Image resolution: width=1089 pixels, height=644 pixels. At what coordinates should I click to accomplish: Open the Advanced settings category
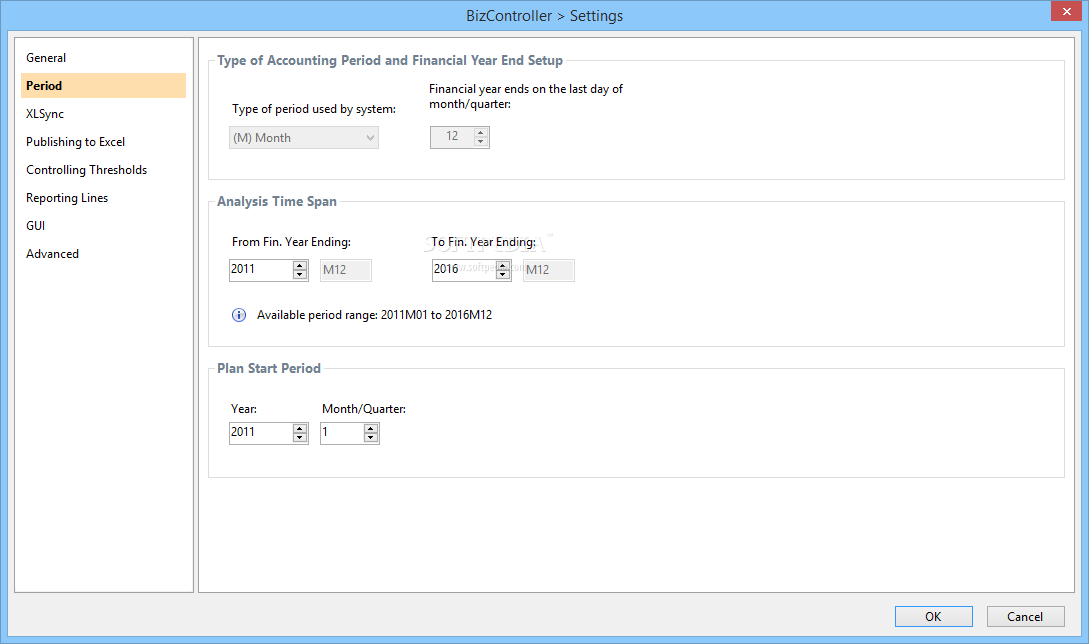tap(103, 254)
